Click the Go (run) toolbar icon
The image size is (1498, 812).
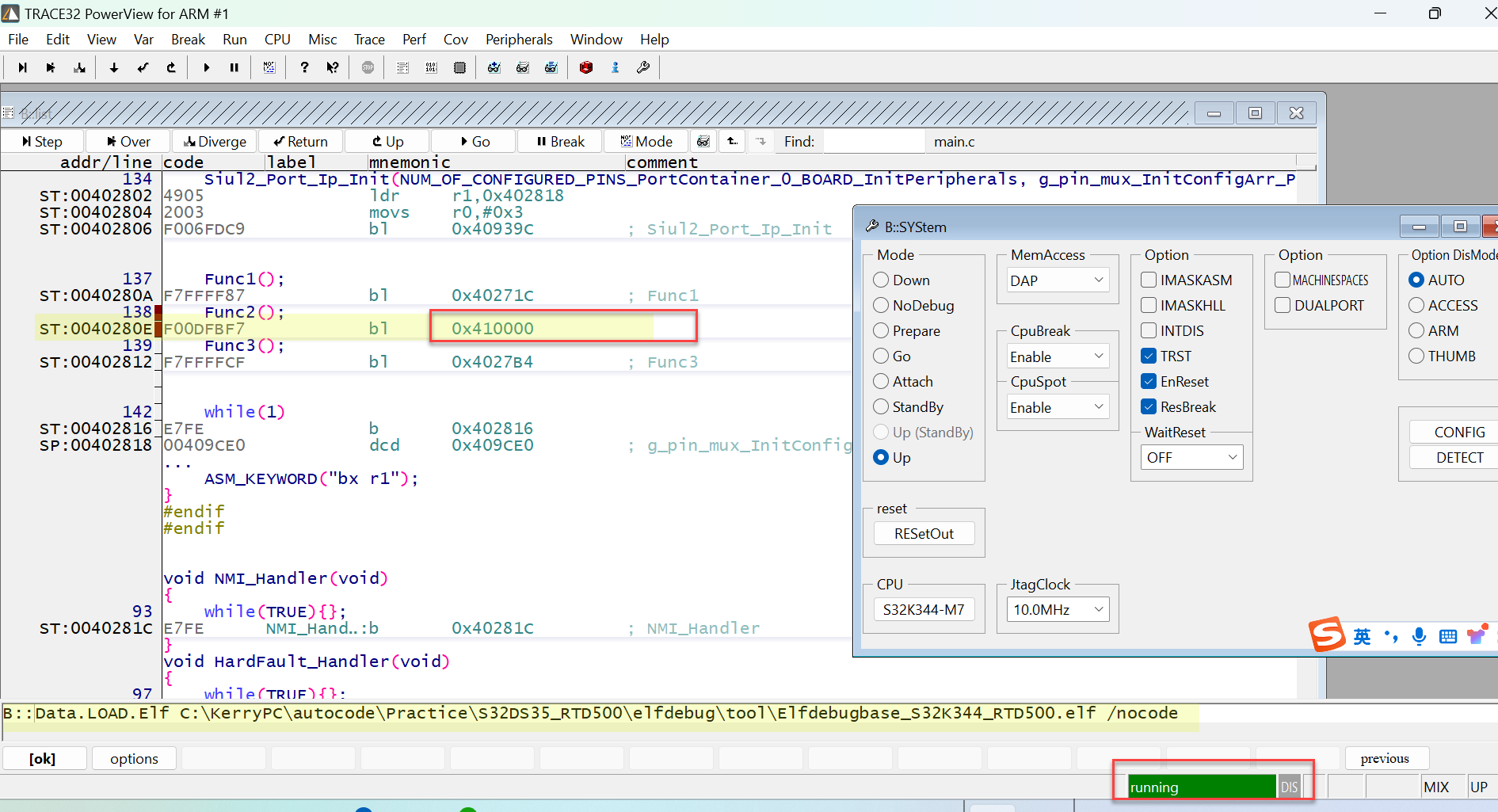207,67
